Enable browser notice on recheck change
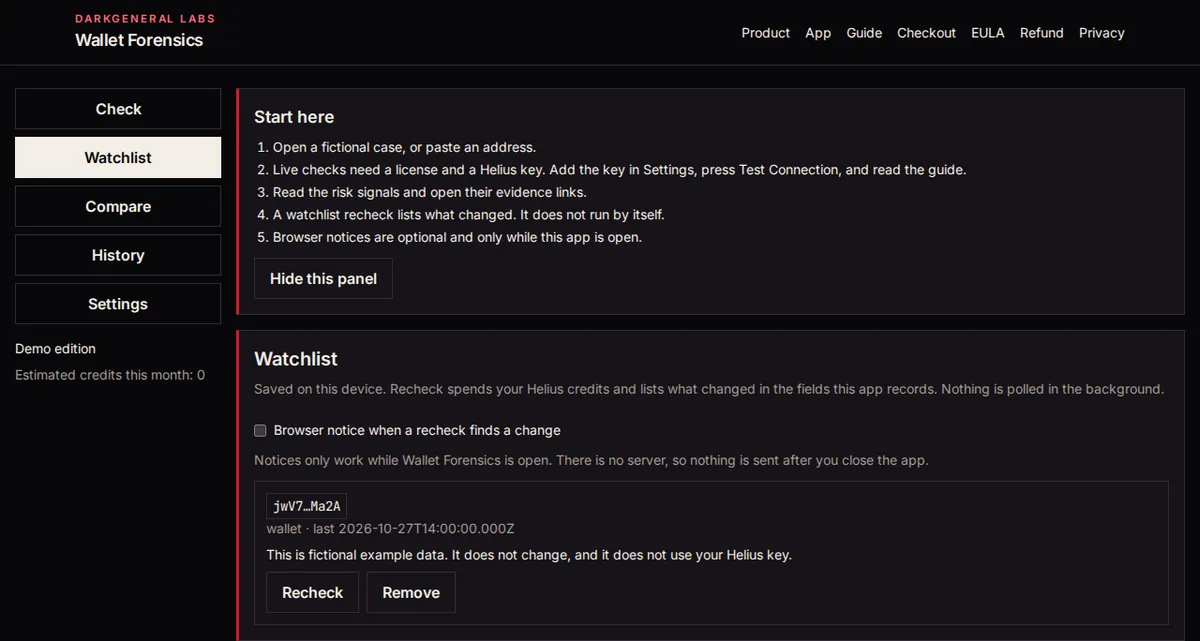 point(260,431)
